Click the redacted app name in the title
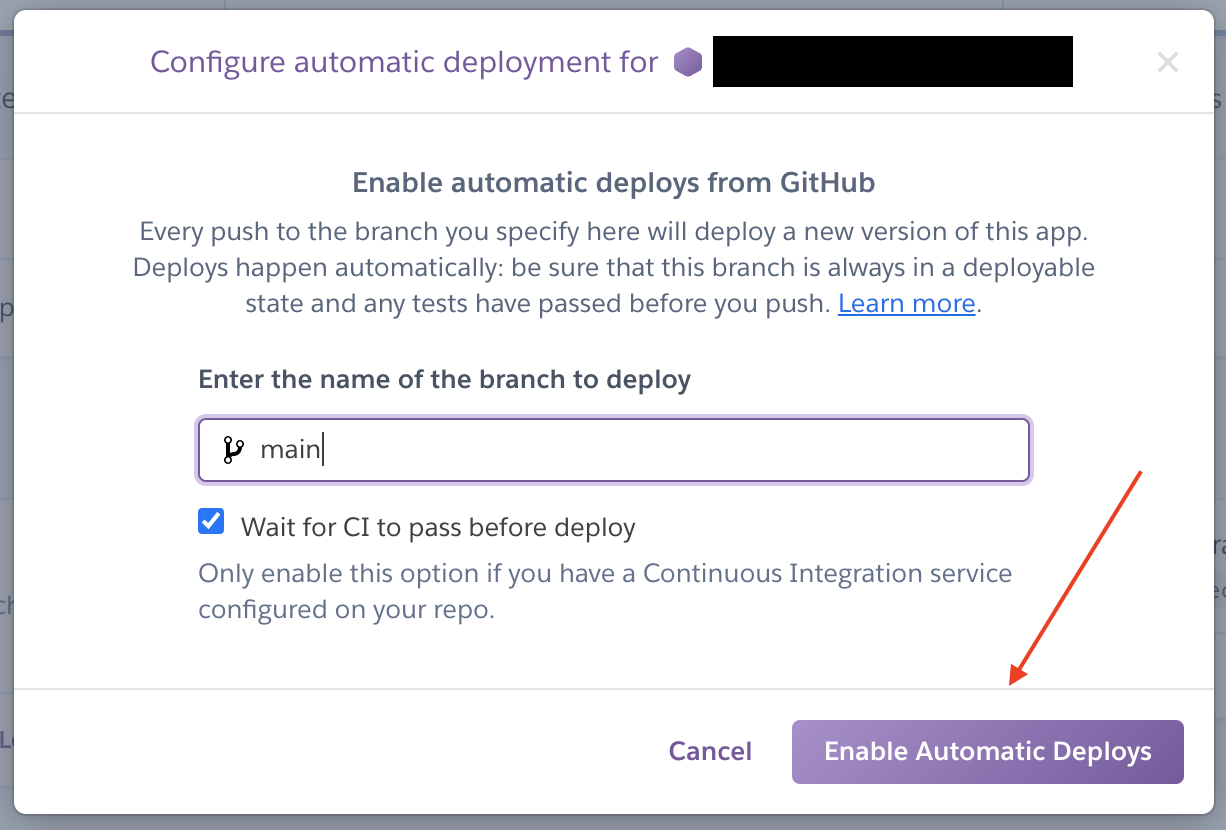The width and height of the screenshot is (1226, 830). [892, 61]
